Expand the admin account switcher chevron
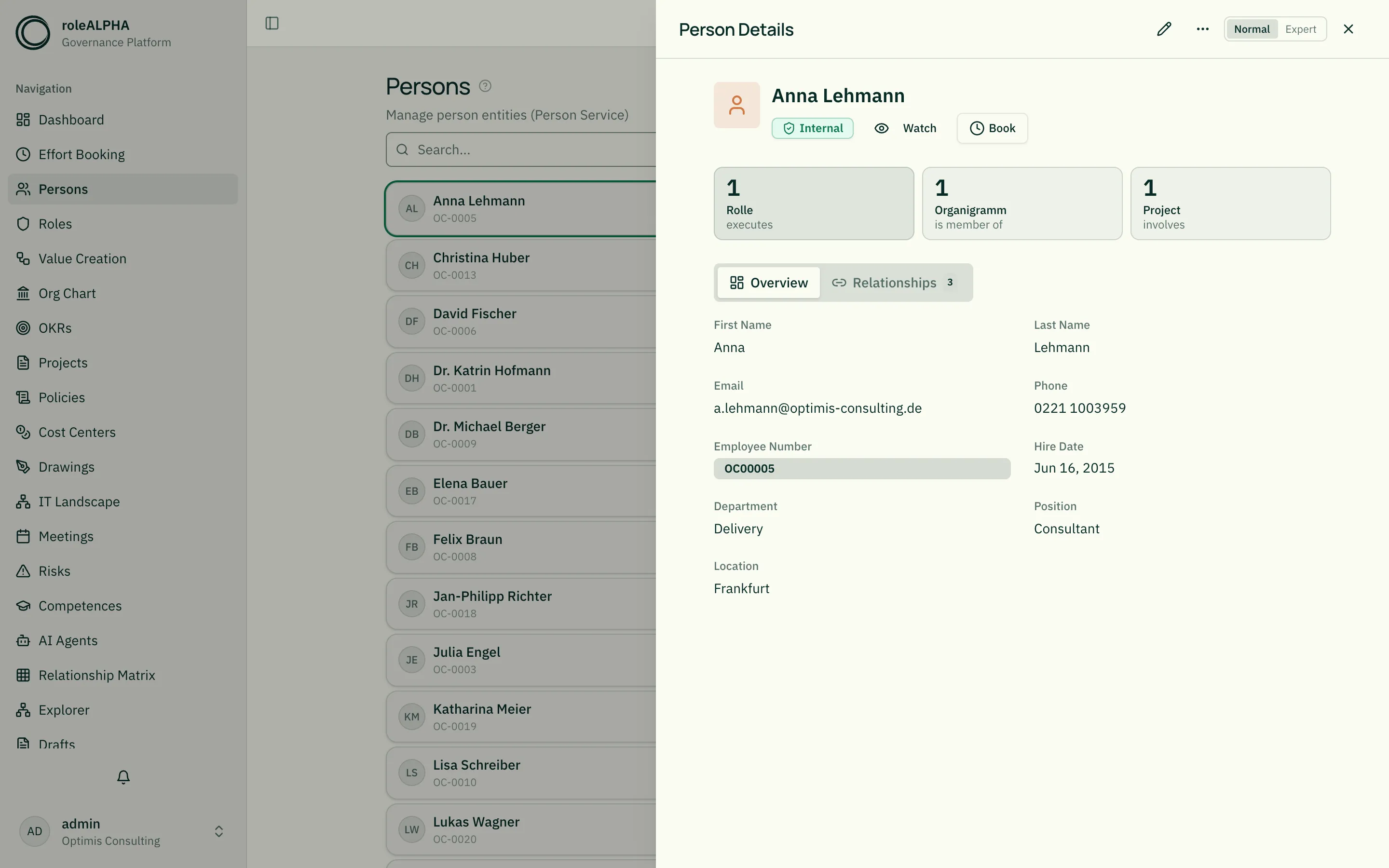This screenshot has height=868, width=1389. (x=218, y=832)
